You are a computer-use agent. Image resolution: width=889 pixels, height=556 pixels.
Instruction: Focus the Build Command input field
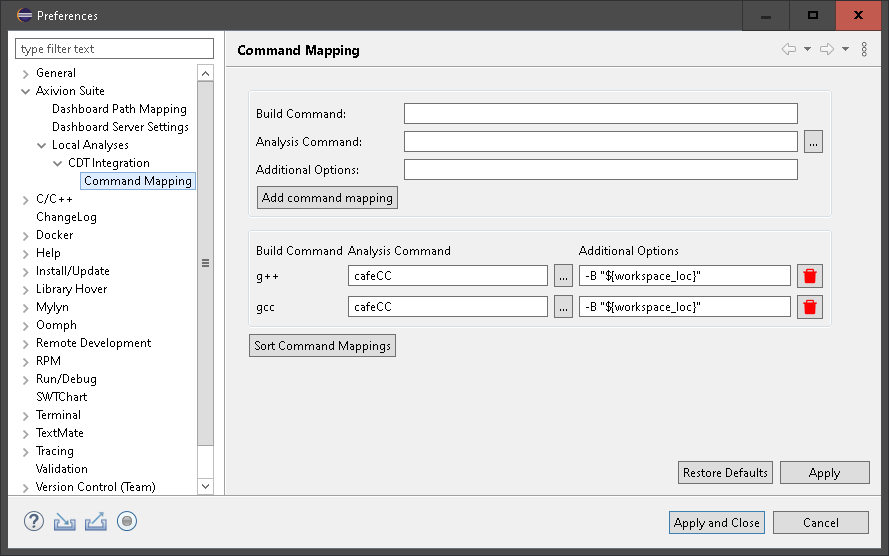(600, 113)
